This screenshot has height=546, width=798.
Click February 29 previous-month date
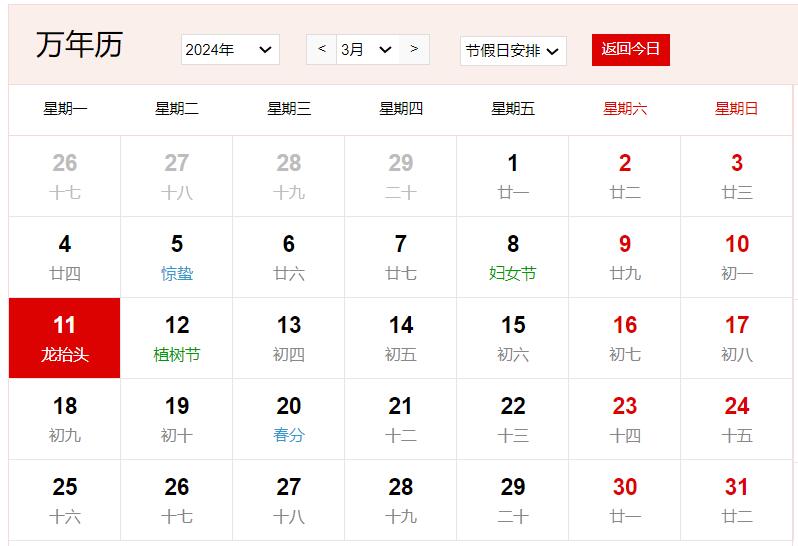coord(401,176)
